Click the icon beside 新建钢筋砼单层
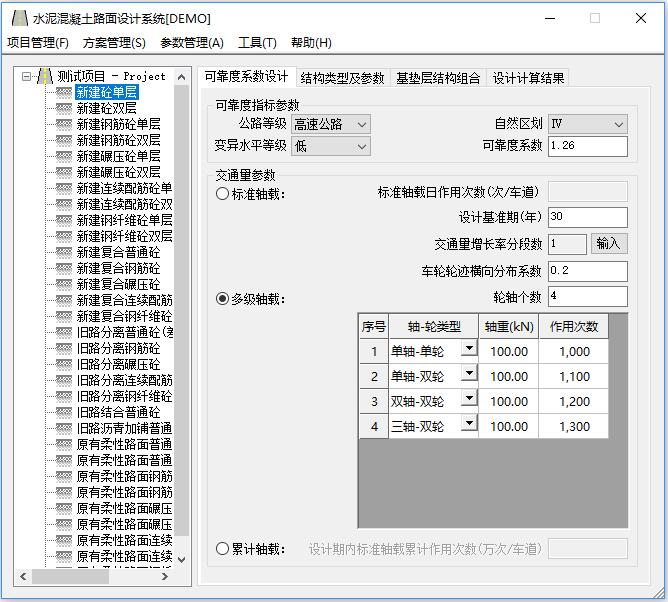This screenshot has height=602, width=668. (64, 124)
